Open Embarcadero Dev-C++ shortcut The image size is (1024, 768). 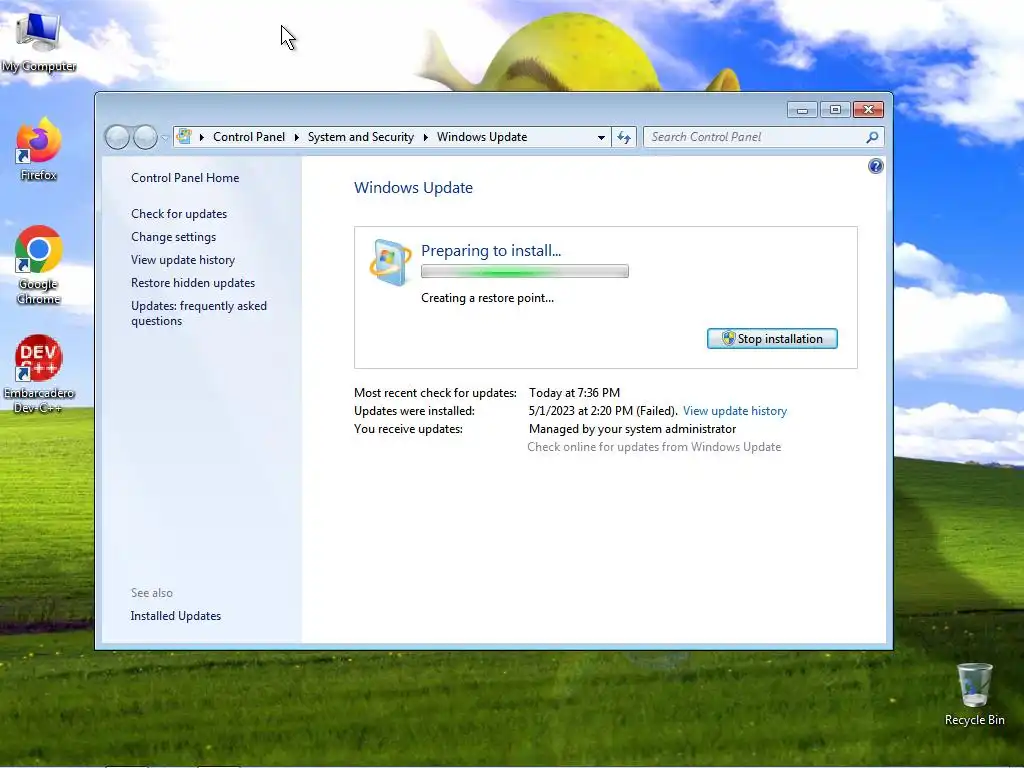point(39,374)
